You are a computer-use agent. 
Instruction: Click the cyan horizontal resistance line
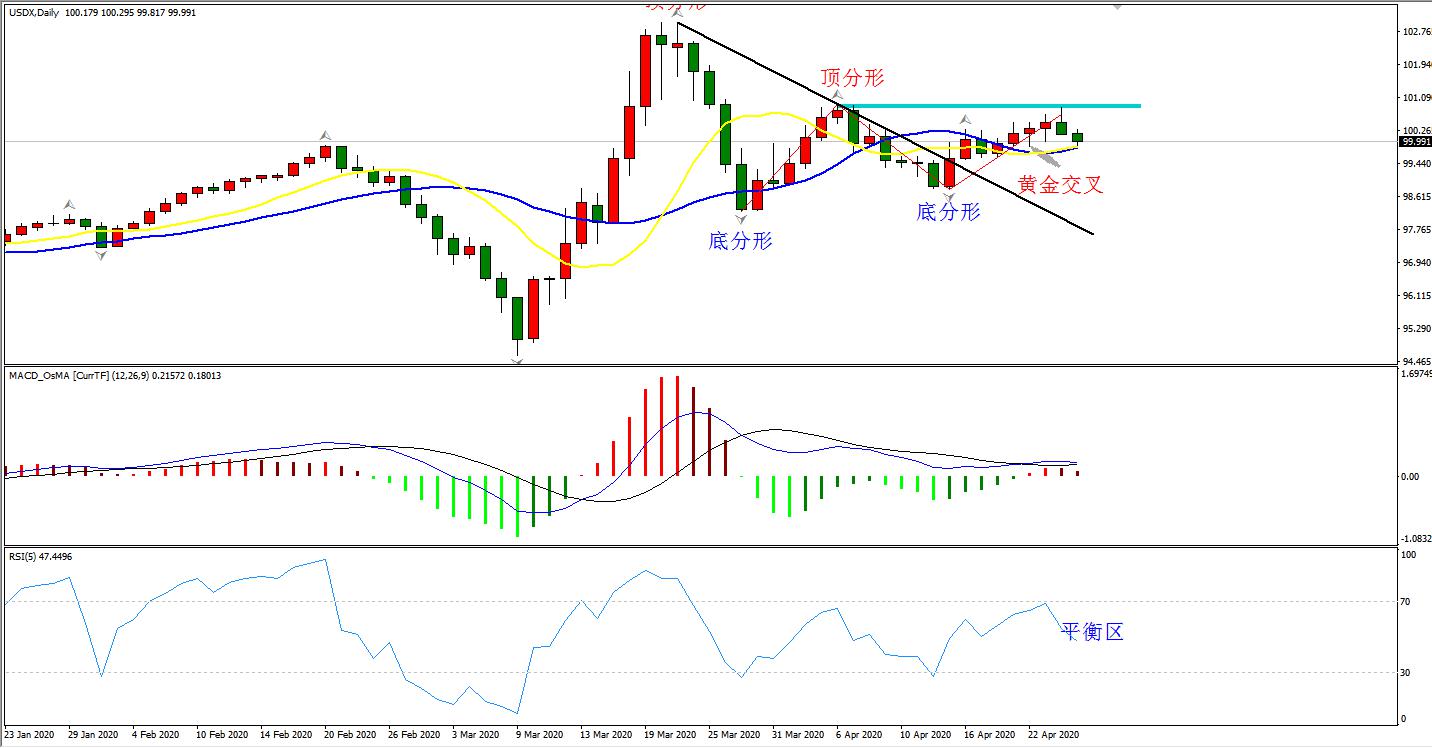[x=1000, y=106]
